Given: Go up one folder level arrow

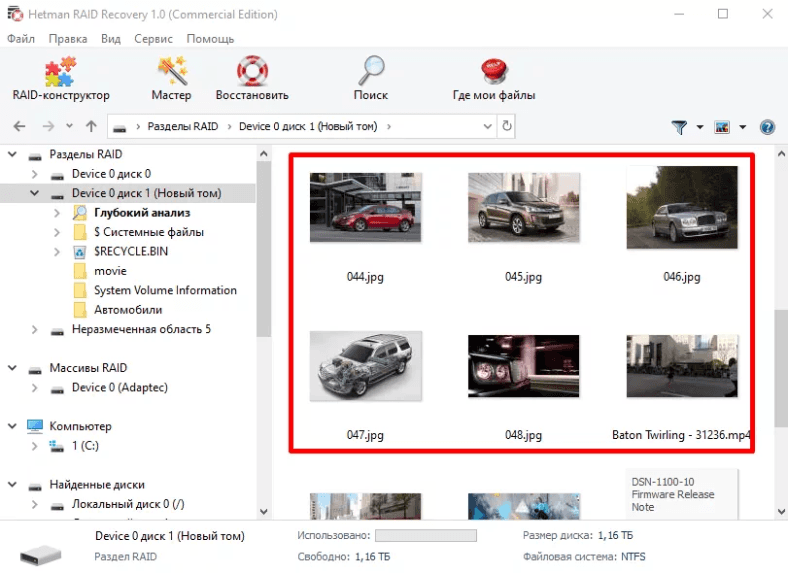Looking at the screenshot, I should [91, 127].
